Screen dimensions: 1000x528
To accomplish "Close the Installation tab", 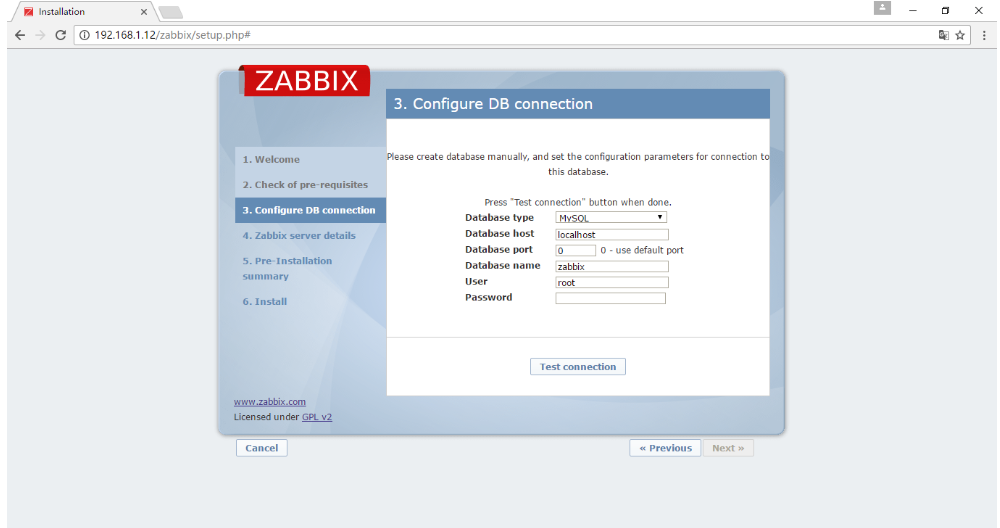I will (x=143, y=11).
